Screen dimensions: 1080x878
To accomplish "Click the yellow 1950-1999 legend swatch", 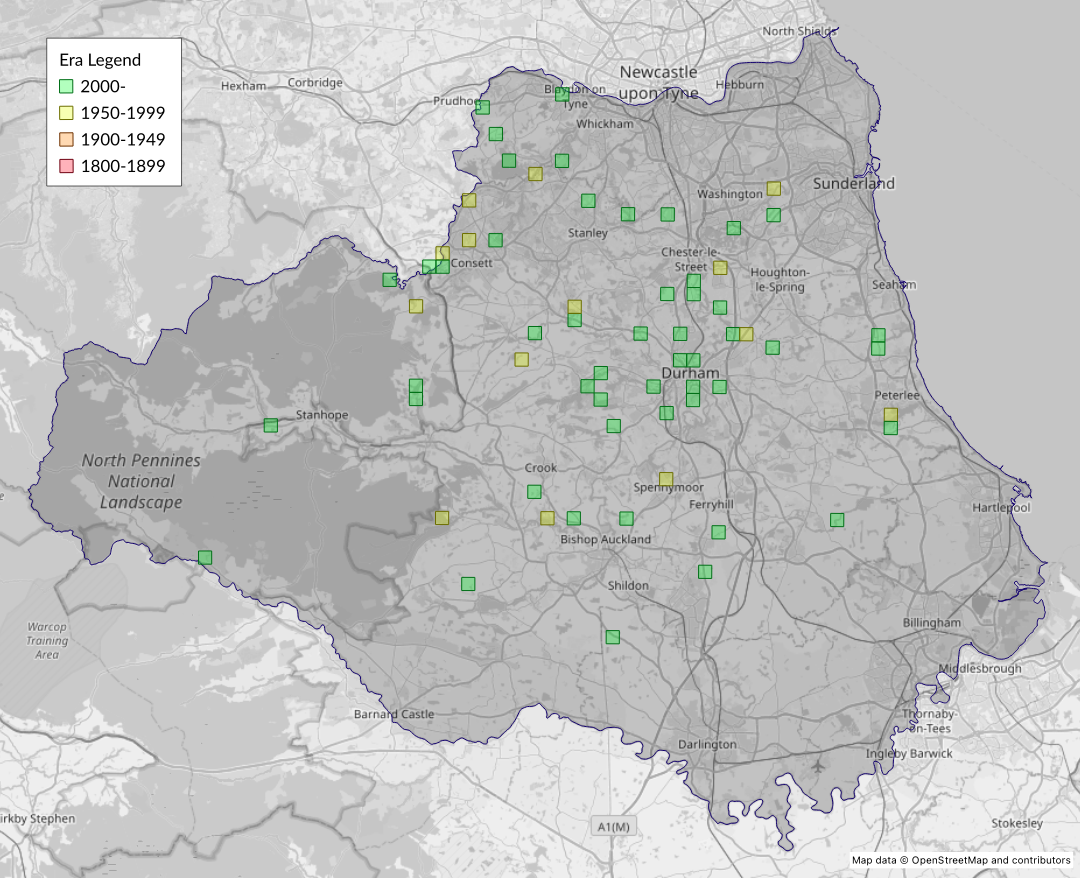I will pos(67,113).
